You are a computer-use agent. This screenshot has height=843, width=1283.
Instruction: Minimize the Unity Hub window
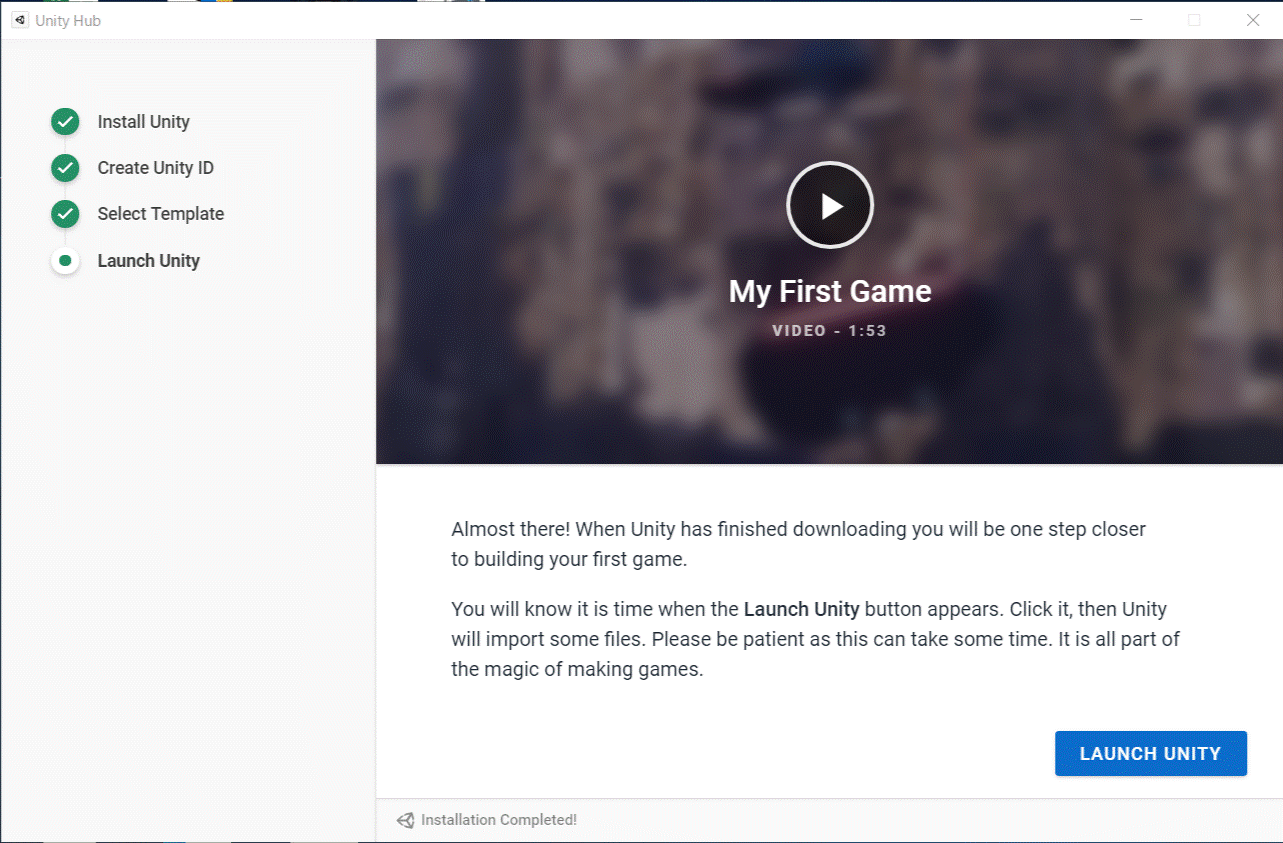(x=1136, y=20)
